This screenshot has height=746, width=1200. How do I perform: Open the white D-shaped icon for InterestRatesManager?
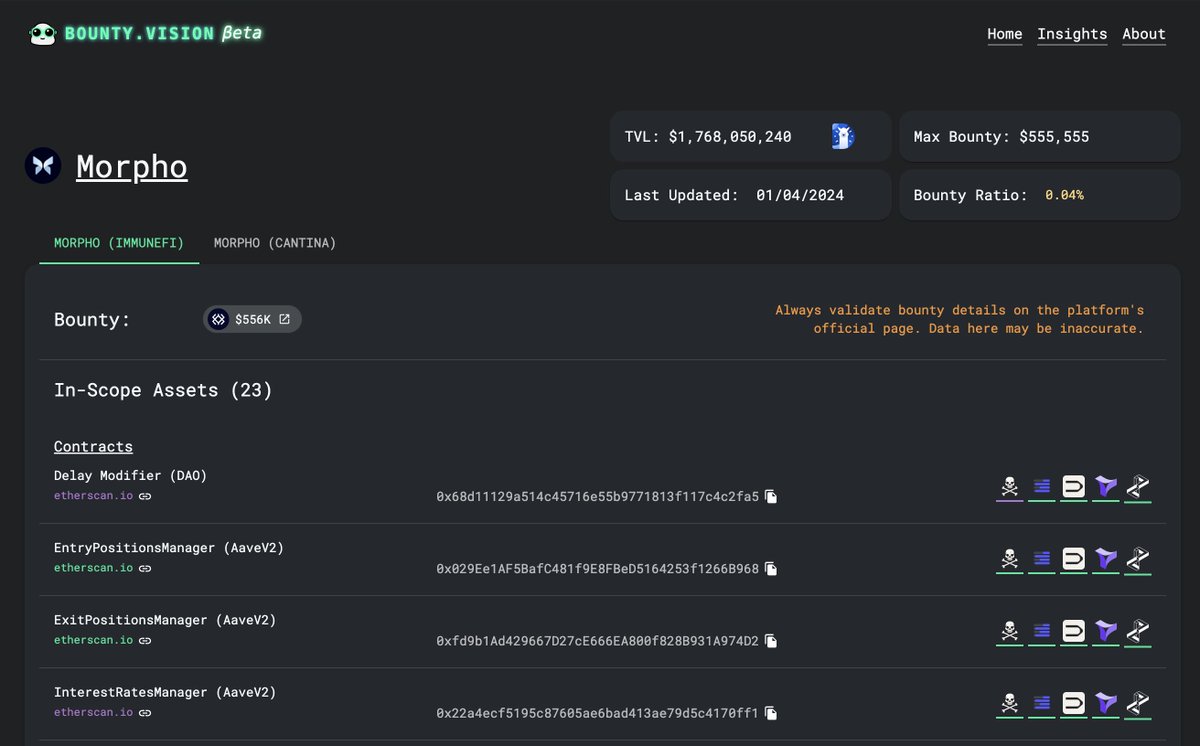tap(1074, 703)
